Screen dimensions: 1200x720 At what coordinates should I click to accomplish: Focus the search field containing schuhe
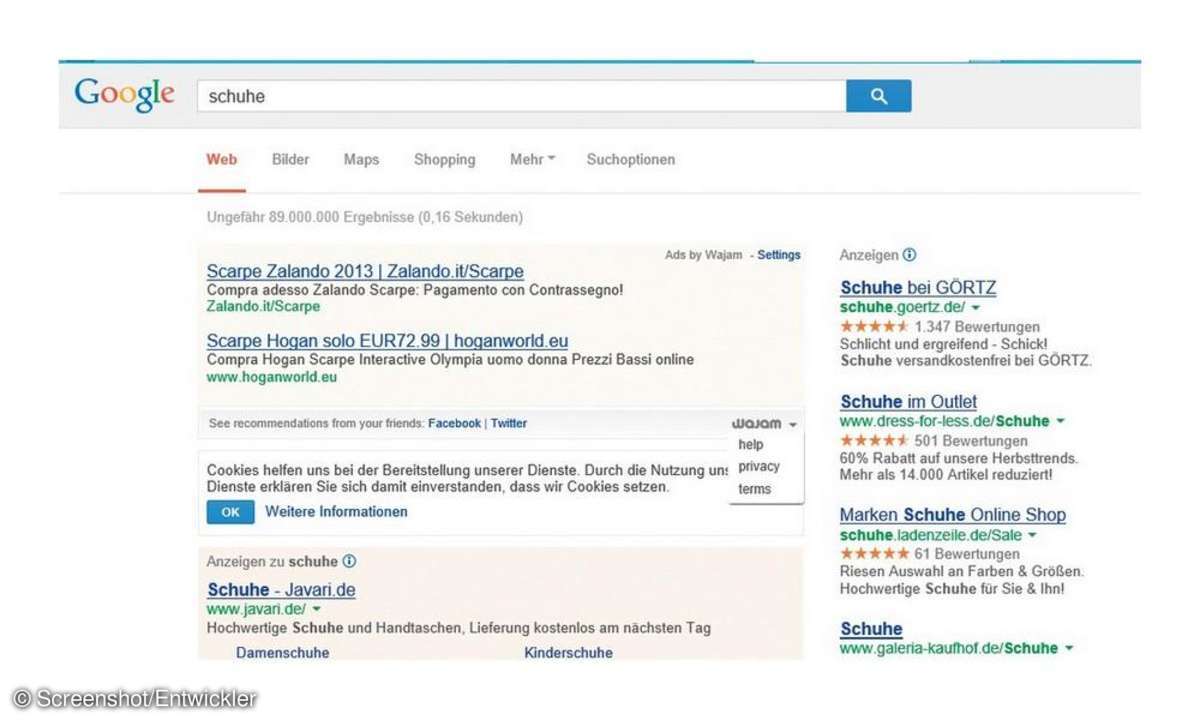click(x=521, y=96)
